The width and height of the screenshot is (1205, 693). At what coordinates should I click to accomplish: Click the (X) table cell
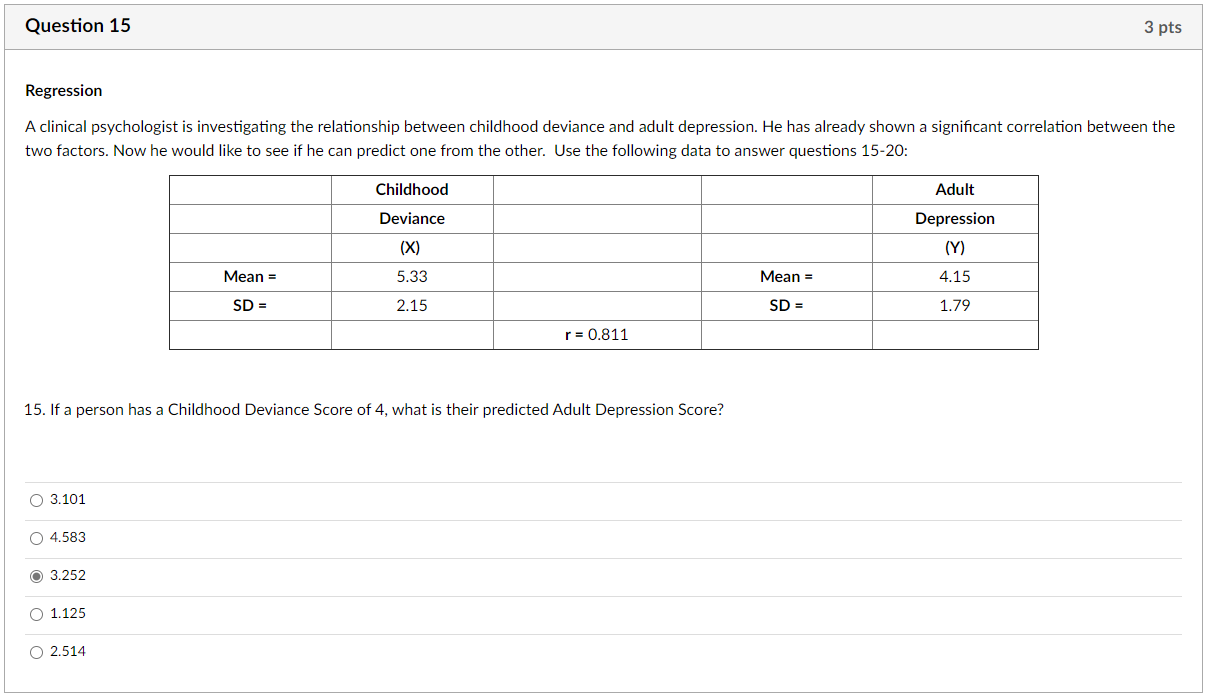click(412, 248)
